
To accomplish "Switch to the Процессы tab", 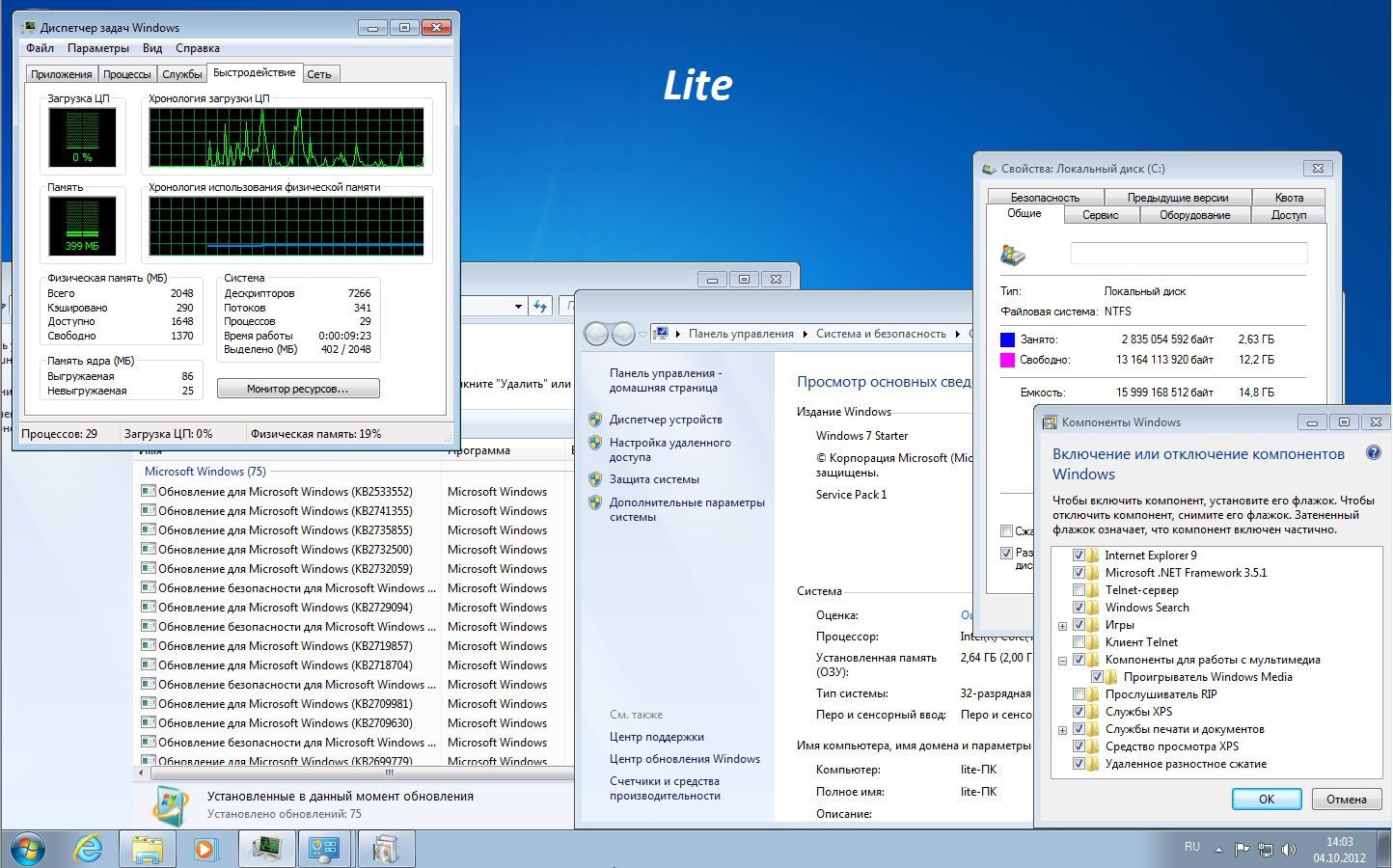I will [126, 74].
